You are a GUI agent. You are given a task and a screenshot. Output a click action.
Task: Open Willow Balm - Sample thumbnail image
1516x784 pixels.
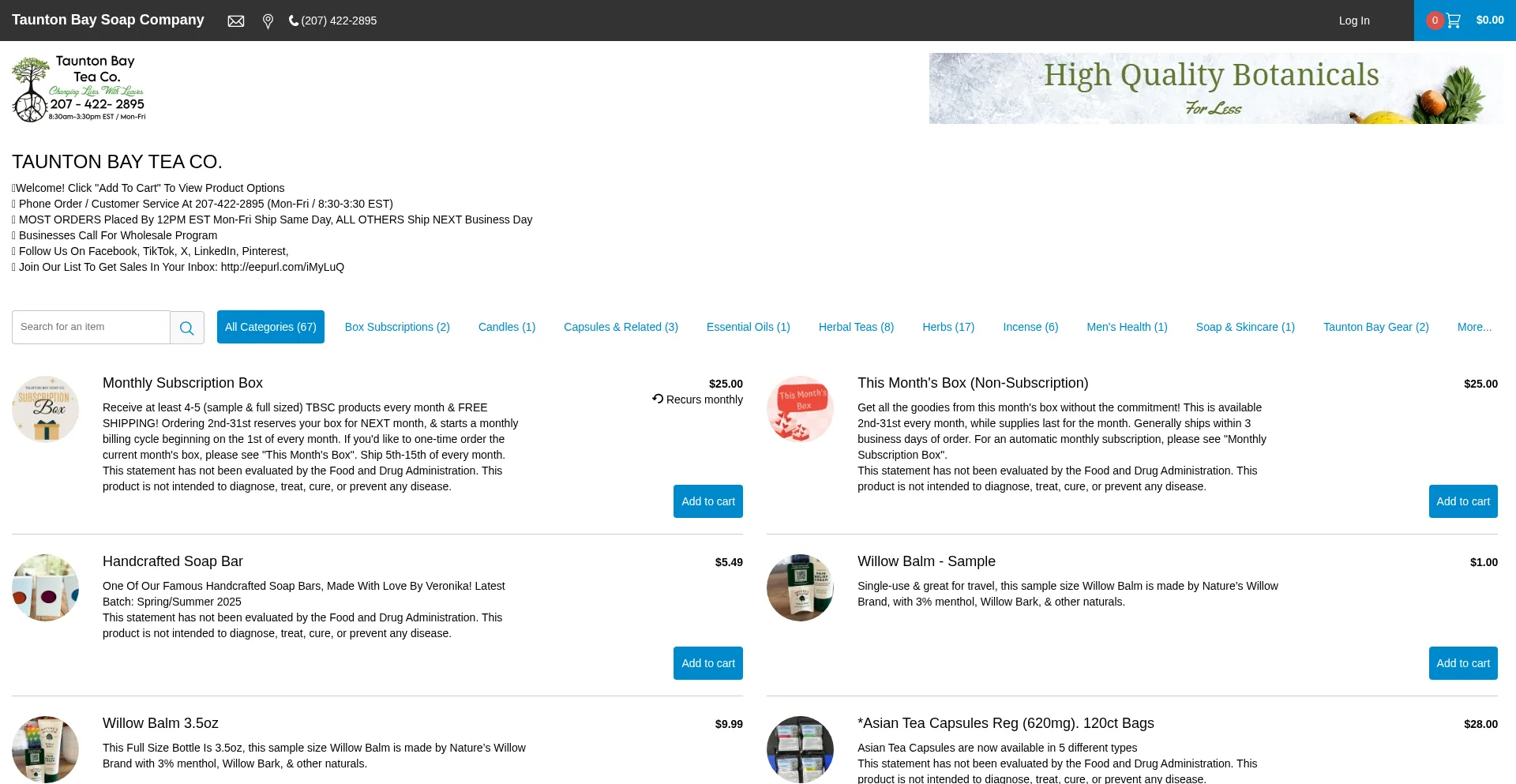pos(800,587)
